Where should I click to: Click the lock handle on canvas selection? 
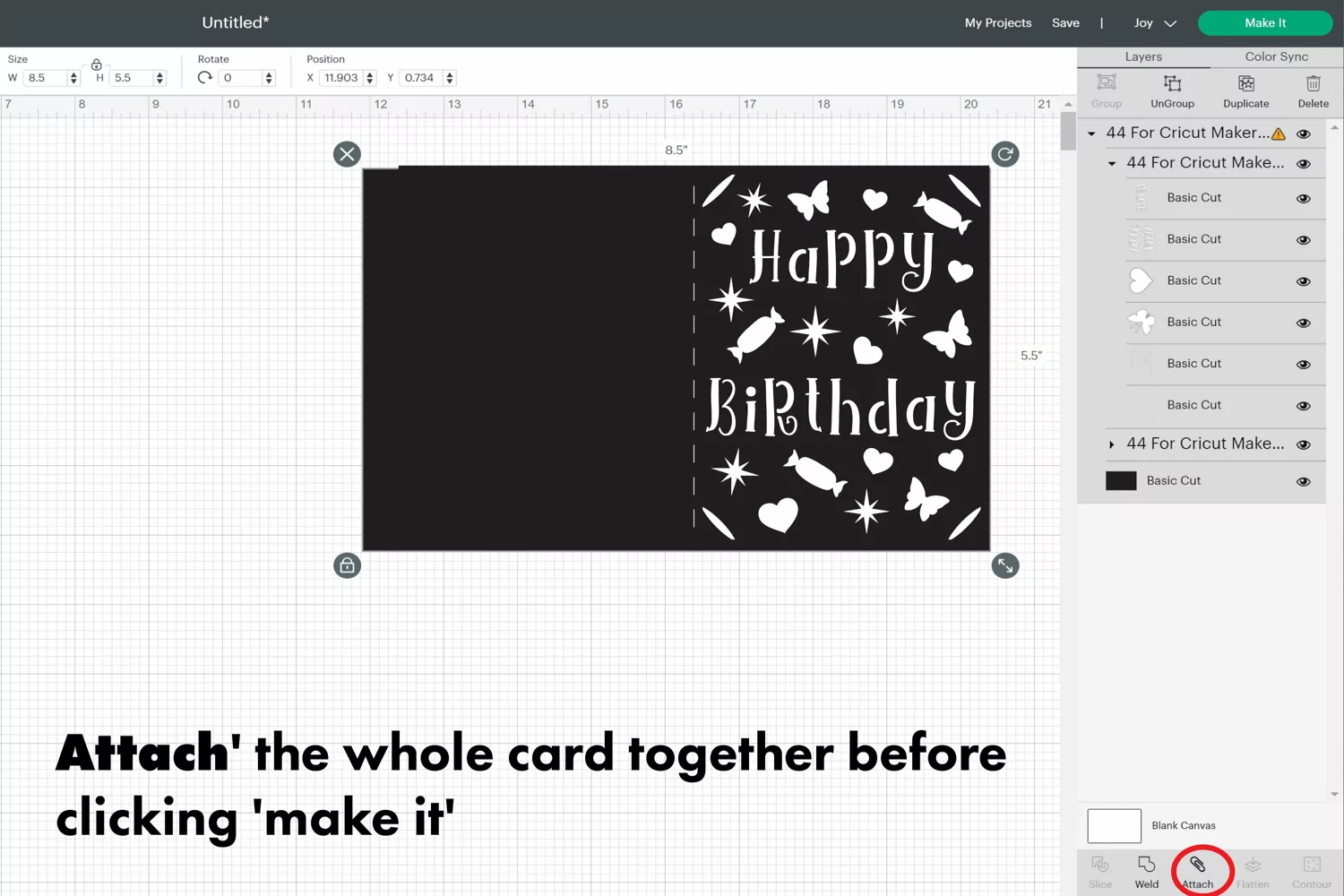(x=347, y=565)
